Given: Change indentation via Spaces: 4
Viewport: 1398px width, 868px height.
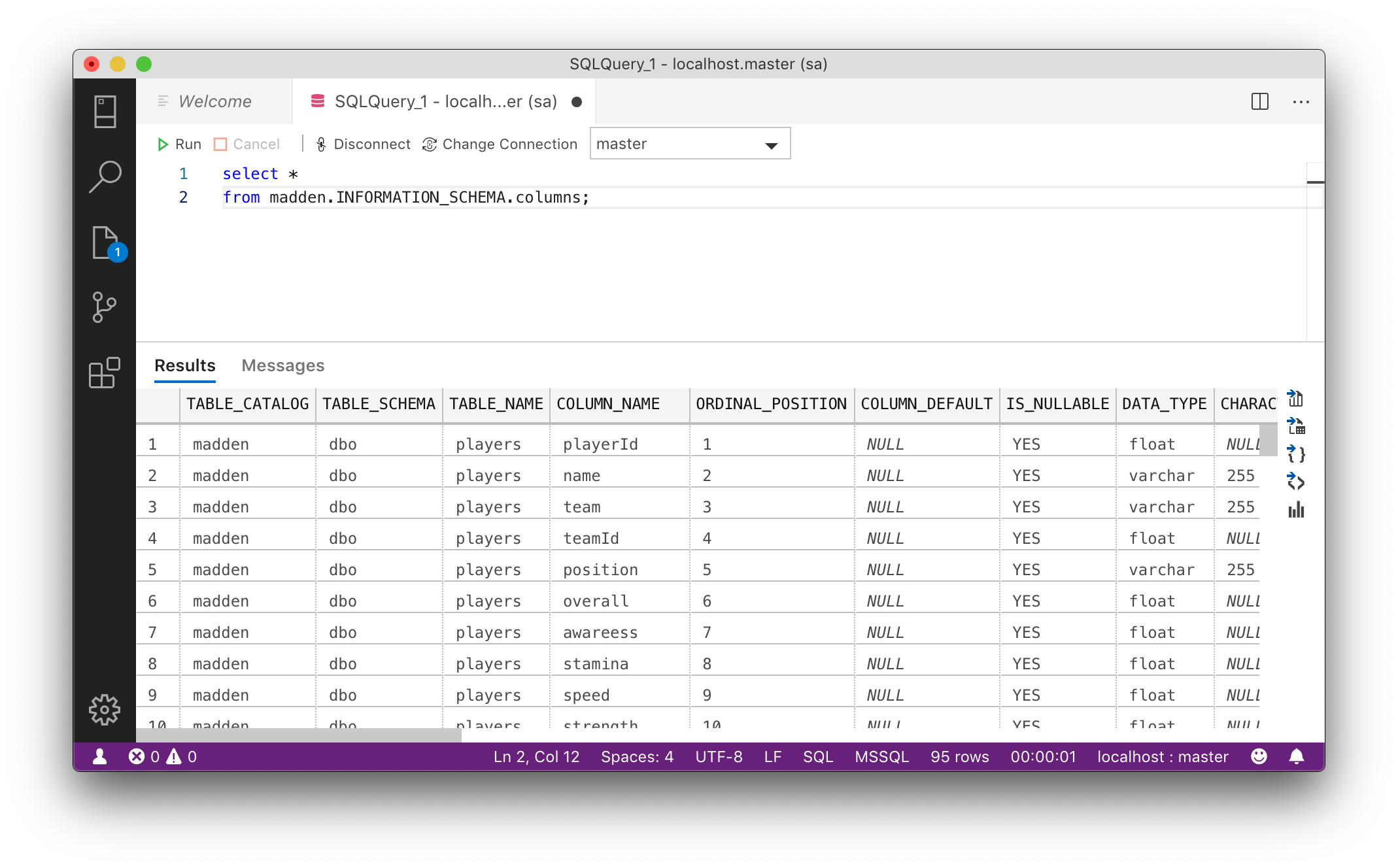Looking at the screenshot, I should click(637, 756).
